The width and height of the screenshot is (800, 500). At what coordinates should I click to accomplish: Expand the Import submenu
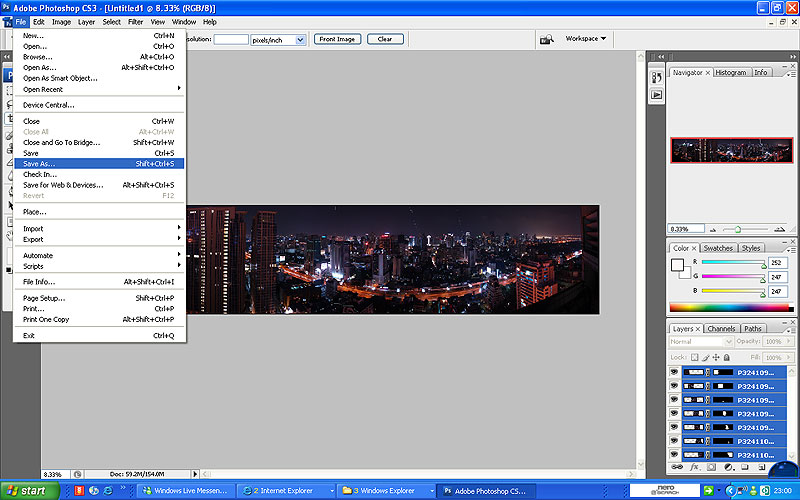click(x=99, y=229)
